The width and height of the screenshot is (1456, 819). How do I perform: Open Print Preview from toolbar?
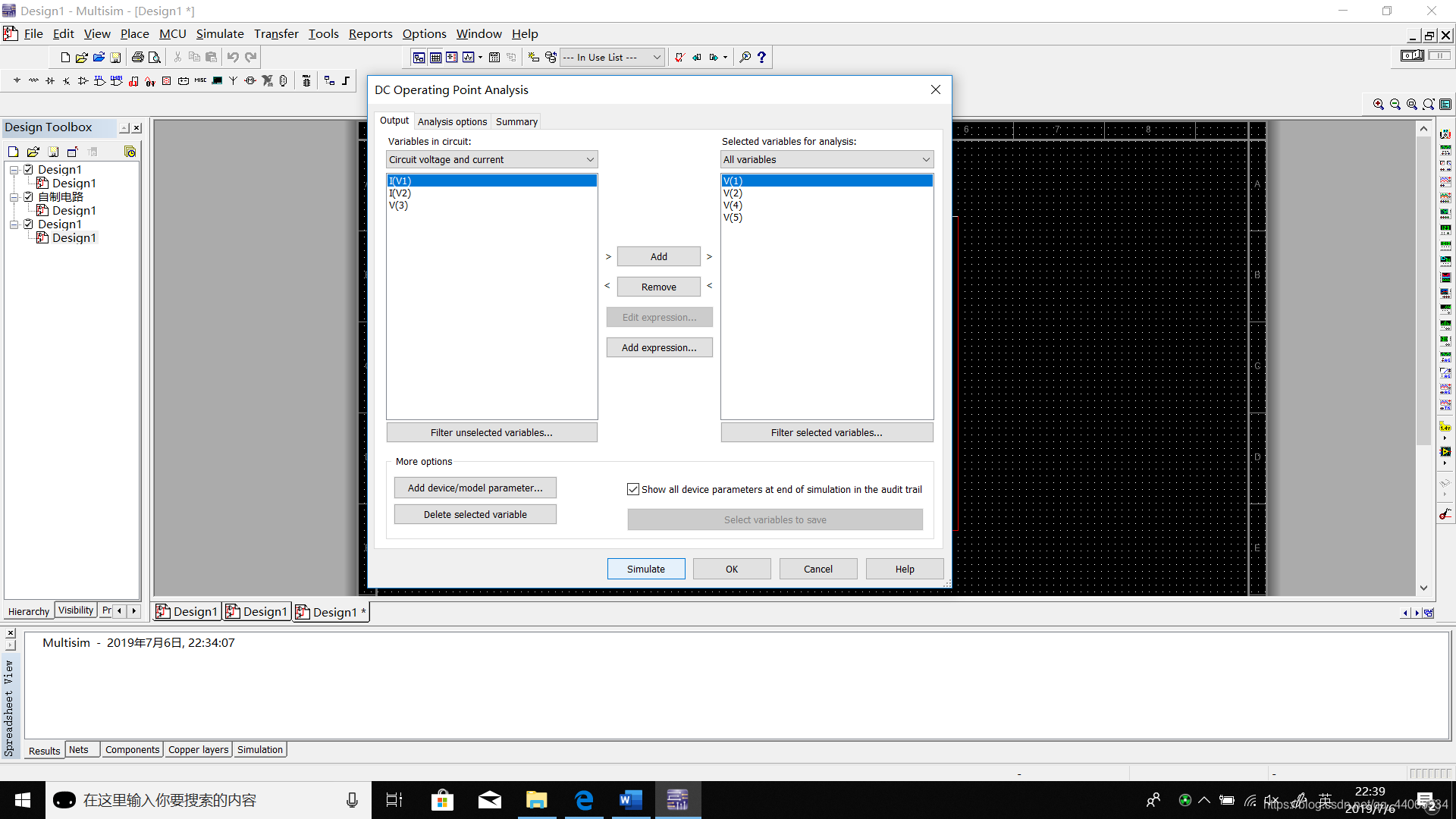pyautogui.click(x=155, y=57)
